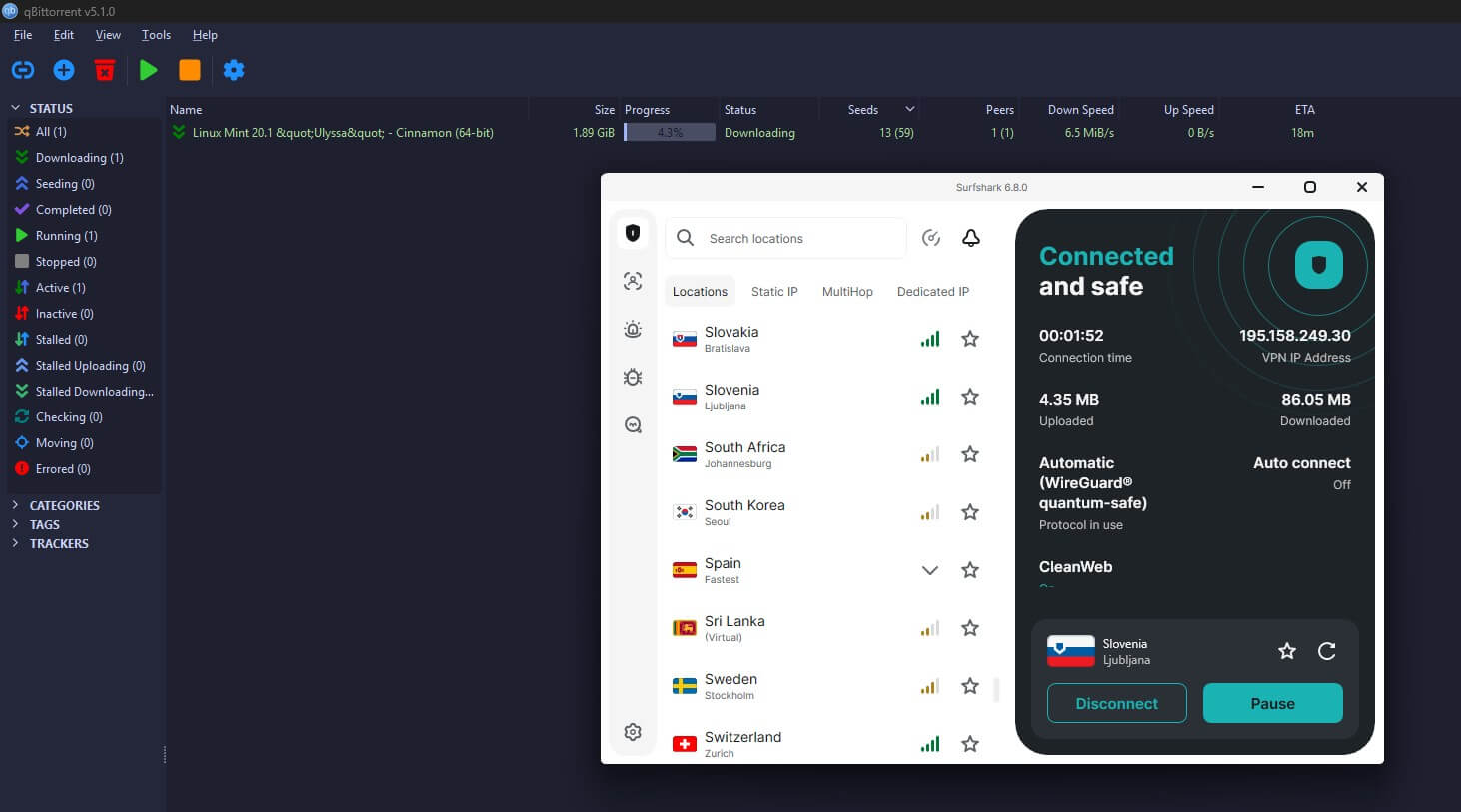This screenshot has width=1461, height=812.
Task: Open Surfshark Alert sidebar icon
Action: (633, 329)
